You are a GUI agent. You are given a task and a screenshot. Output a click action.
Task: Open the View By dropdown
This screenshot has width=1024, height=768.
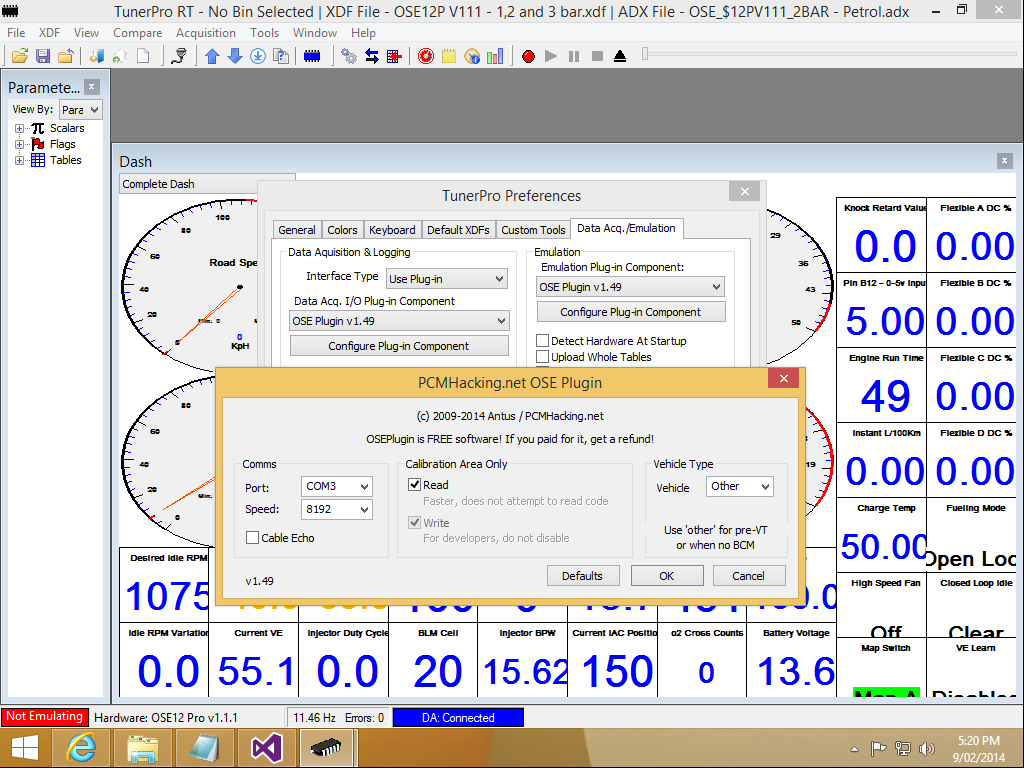click(80, 110)
